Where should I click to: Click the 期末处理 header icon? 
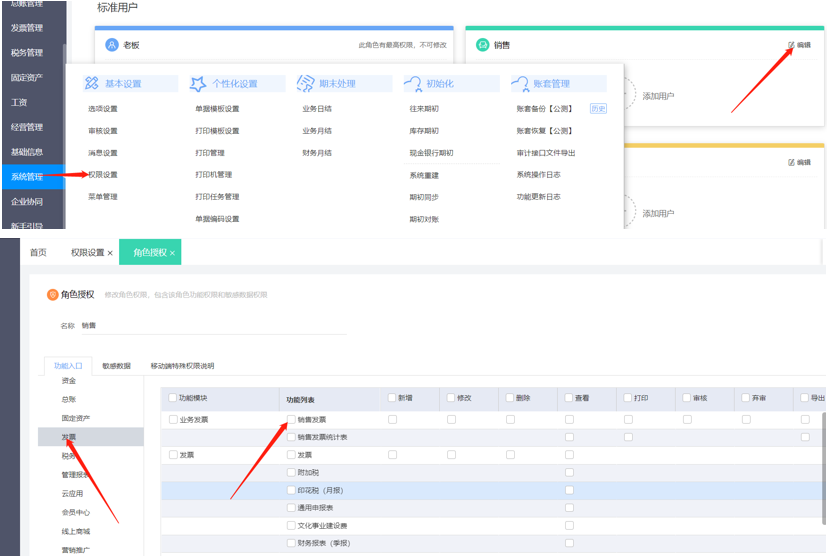(306, 84)
